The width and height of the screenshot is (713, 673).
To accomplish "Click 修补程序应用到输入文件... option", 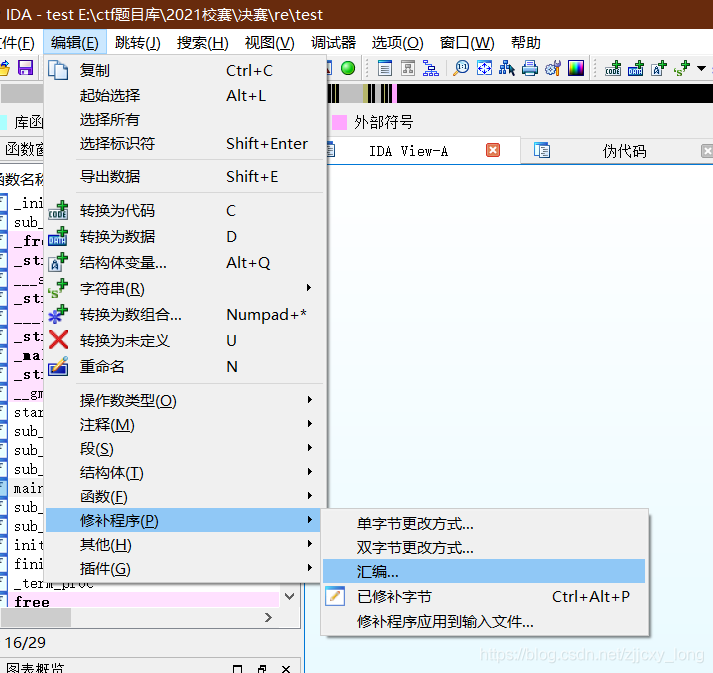I will click(484, 621).
